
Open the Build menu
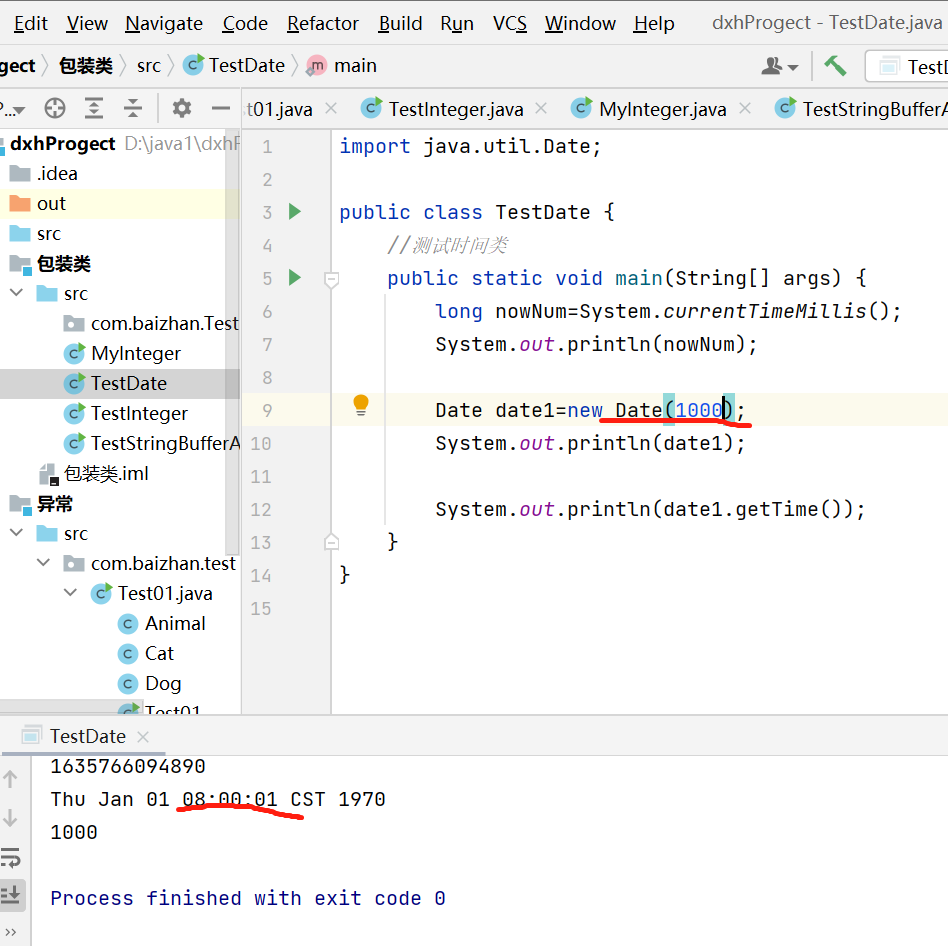[400, 24]
